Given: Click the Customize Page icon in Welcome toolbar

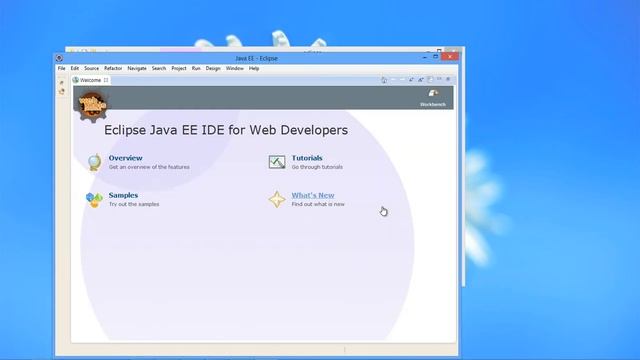Looking at the screenshot, I should pyautogui.click(x=430, y=80).
